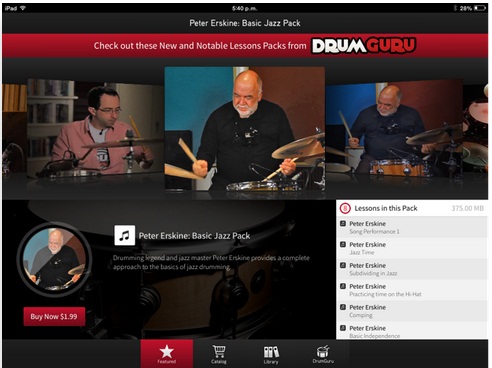Image resolution: width=492 pixels, height=368 pixels.
Task: Tap the icon beside Jazz Time
Action: [x=343, y=244]
